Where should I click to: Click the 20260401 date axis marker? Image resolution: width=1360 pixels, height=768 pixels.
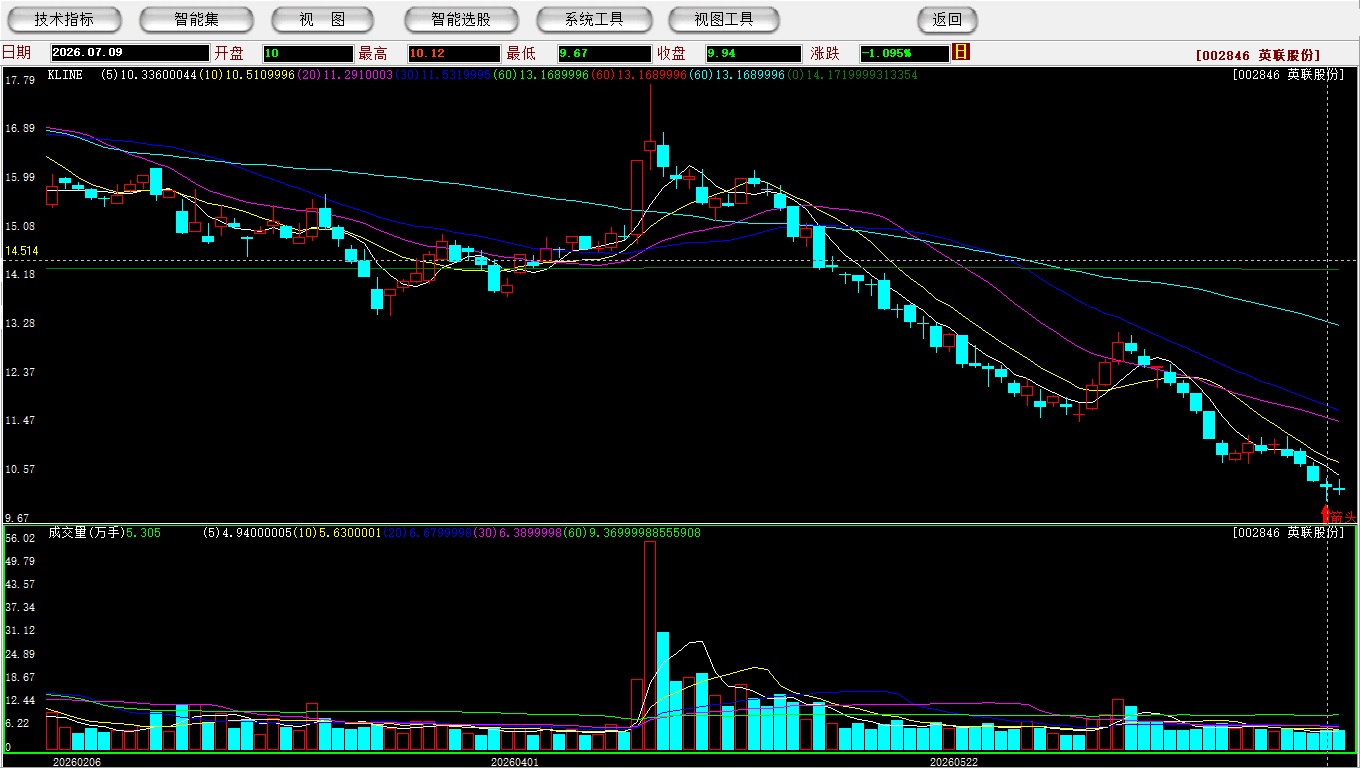(514, 762)
